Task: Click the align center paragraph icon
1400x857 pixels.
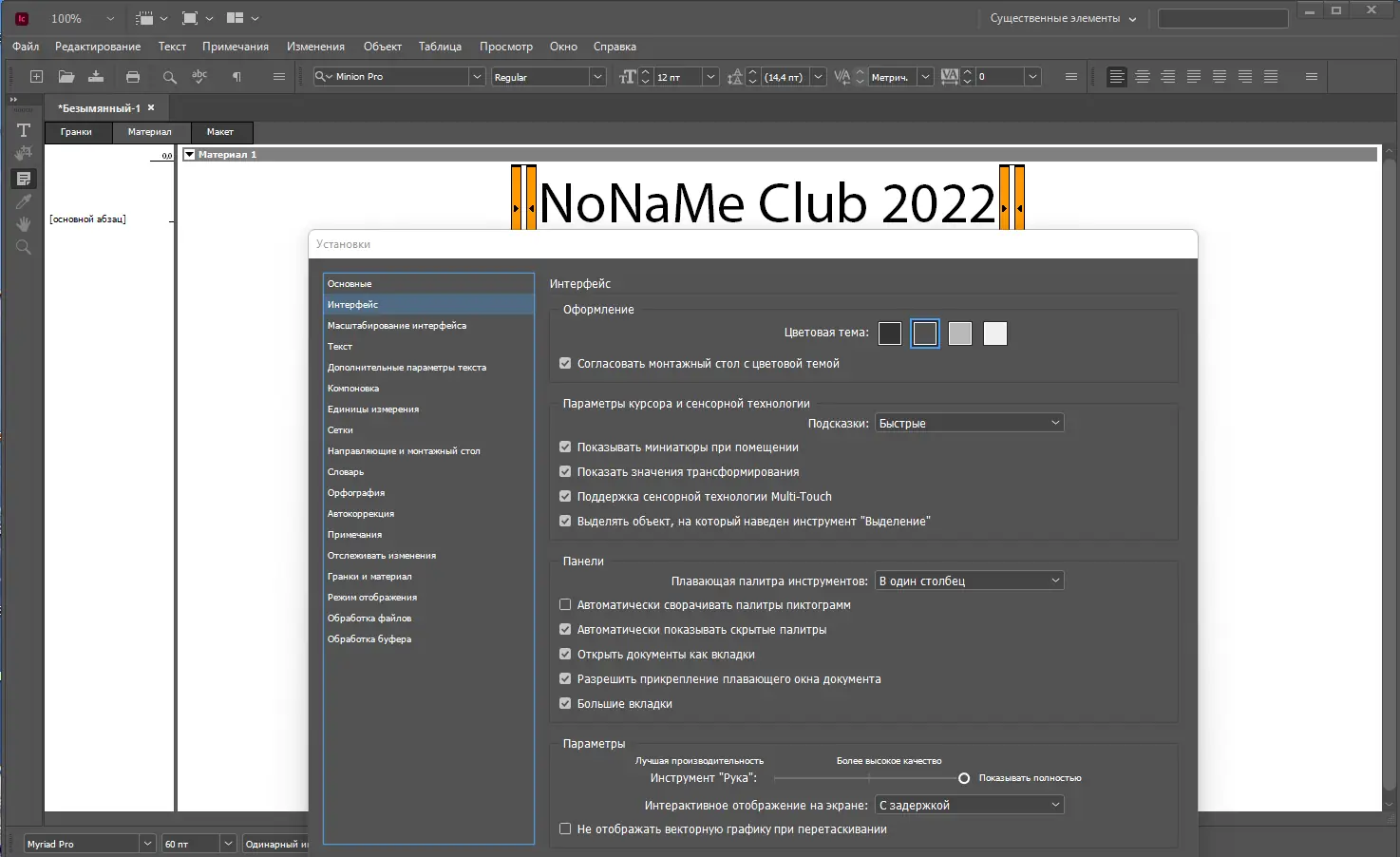Action: tap(1143, 76)
